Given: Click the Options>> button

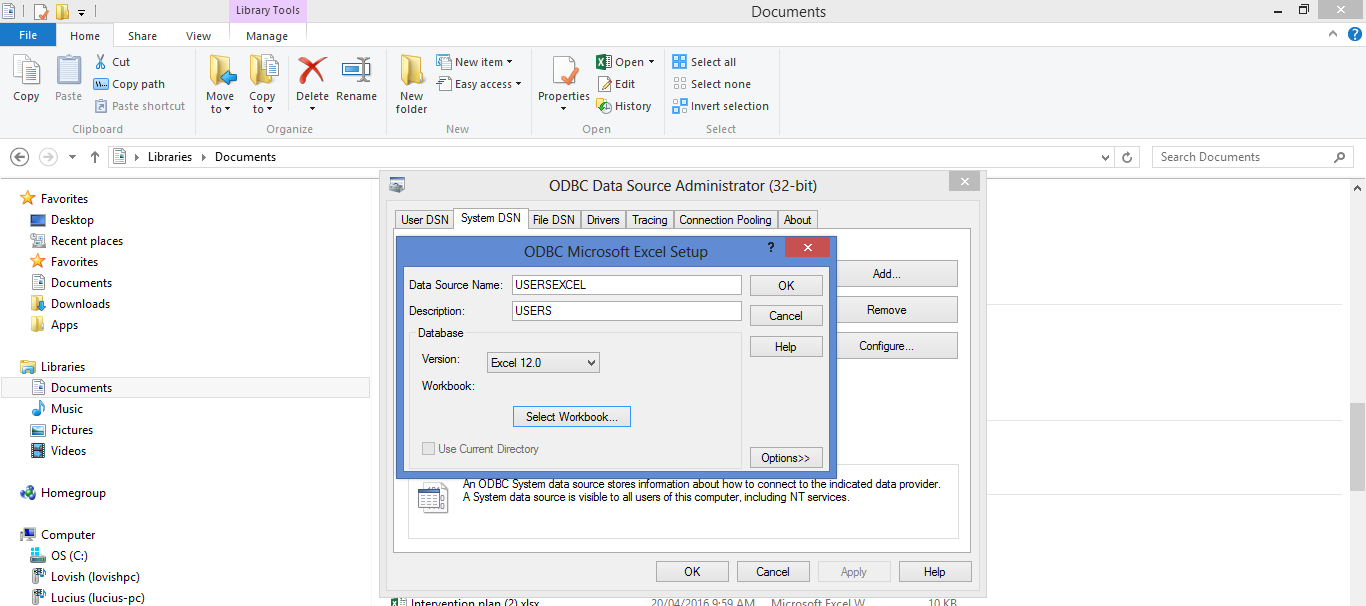Looking at the screenshot, I should (x=786, y=458).
